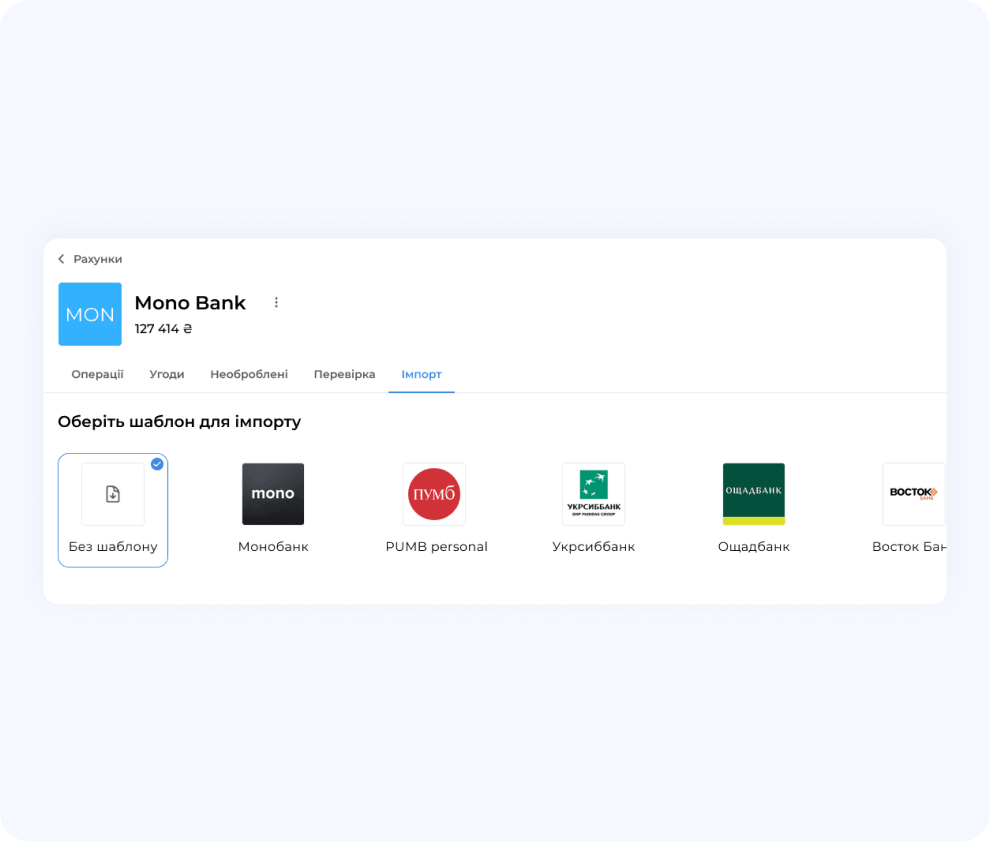Switch to the Операції tab
The width and height of the screenshot is (990, 842).
(x=97, y=374)
